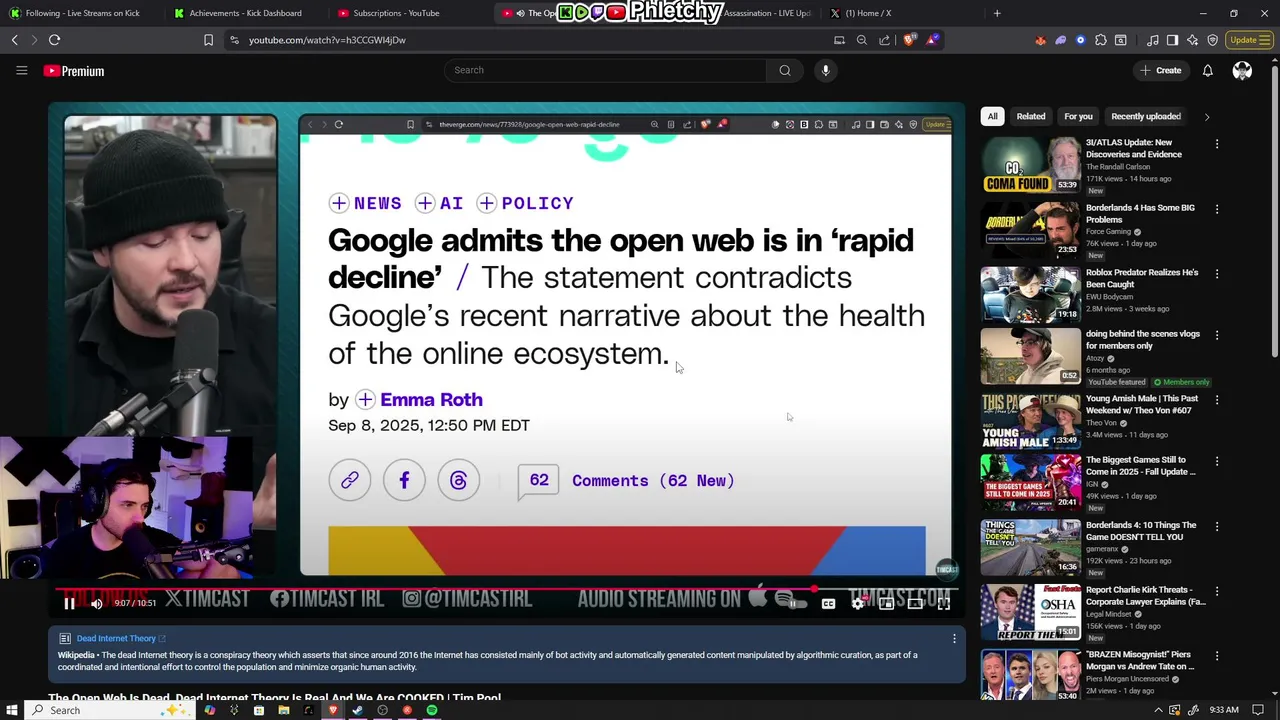The height and width of the screenshot is (720, 1280).
Task: Open options for Young Amish Male video
Action: pyautogui.click(x=1217, y=399)
